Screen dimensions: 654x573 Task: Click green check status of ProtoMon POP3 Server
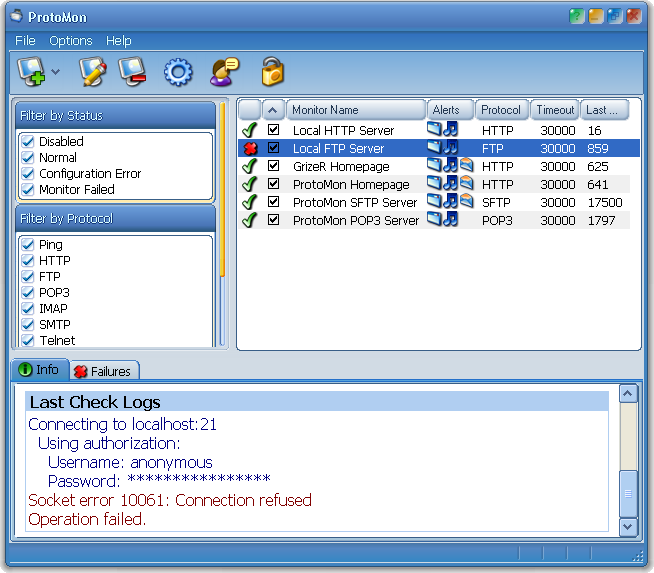[249, 220]
